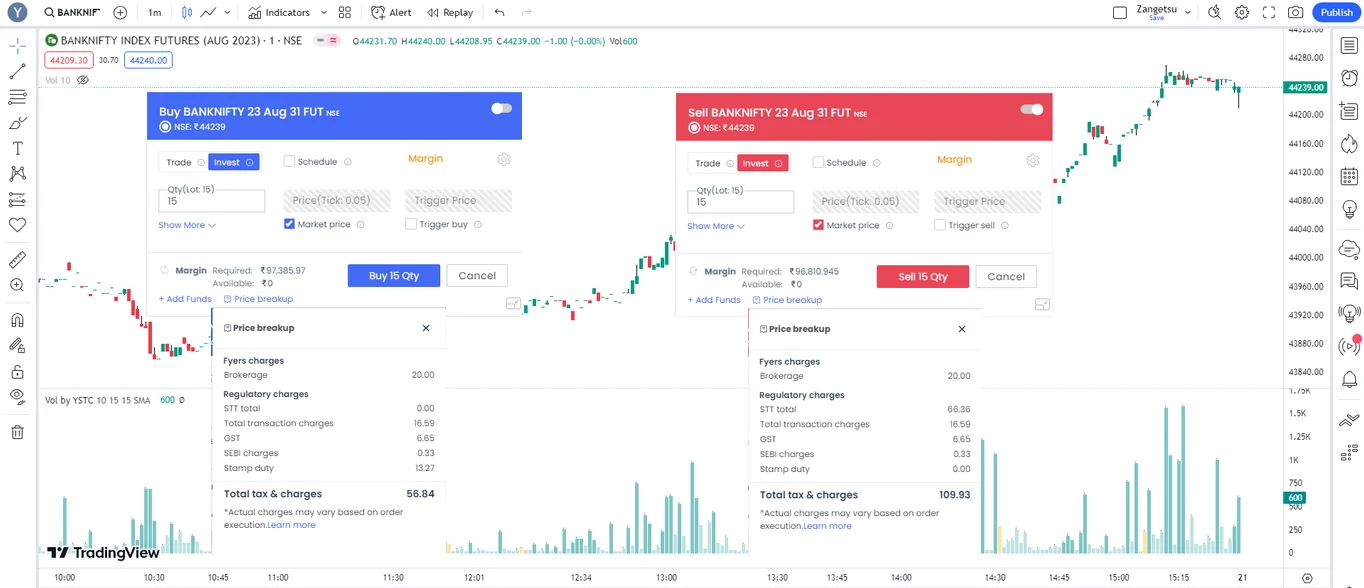Open the prediction and measurement tools

(17, 200)
